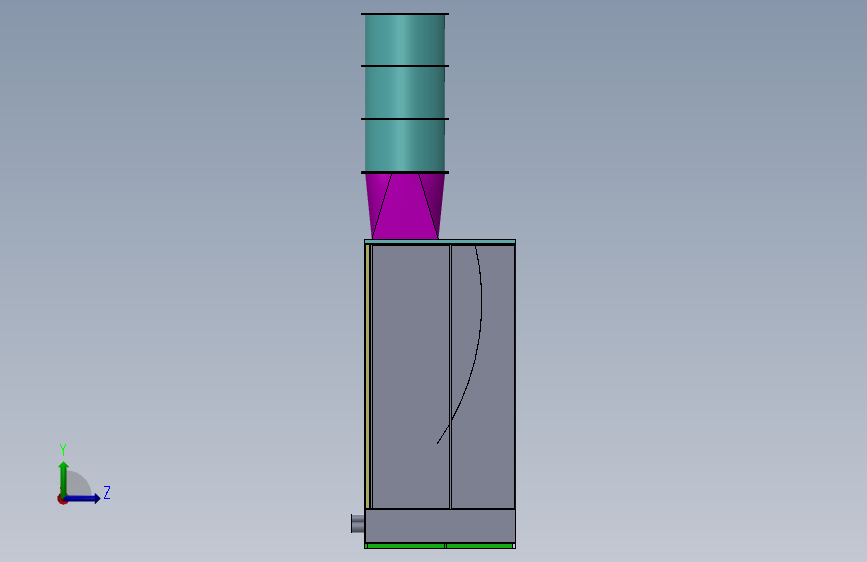
Task: Click the Z label of the triad
Action: click(x=107, y=492)
